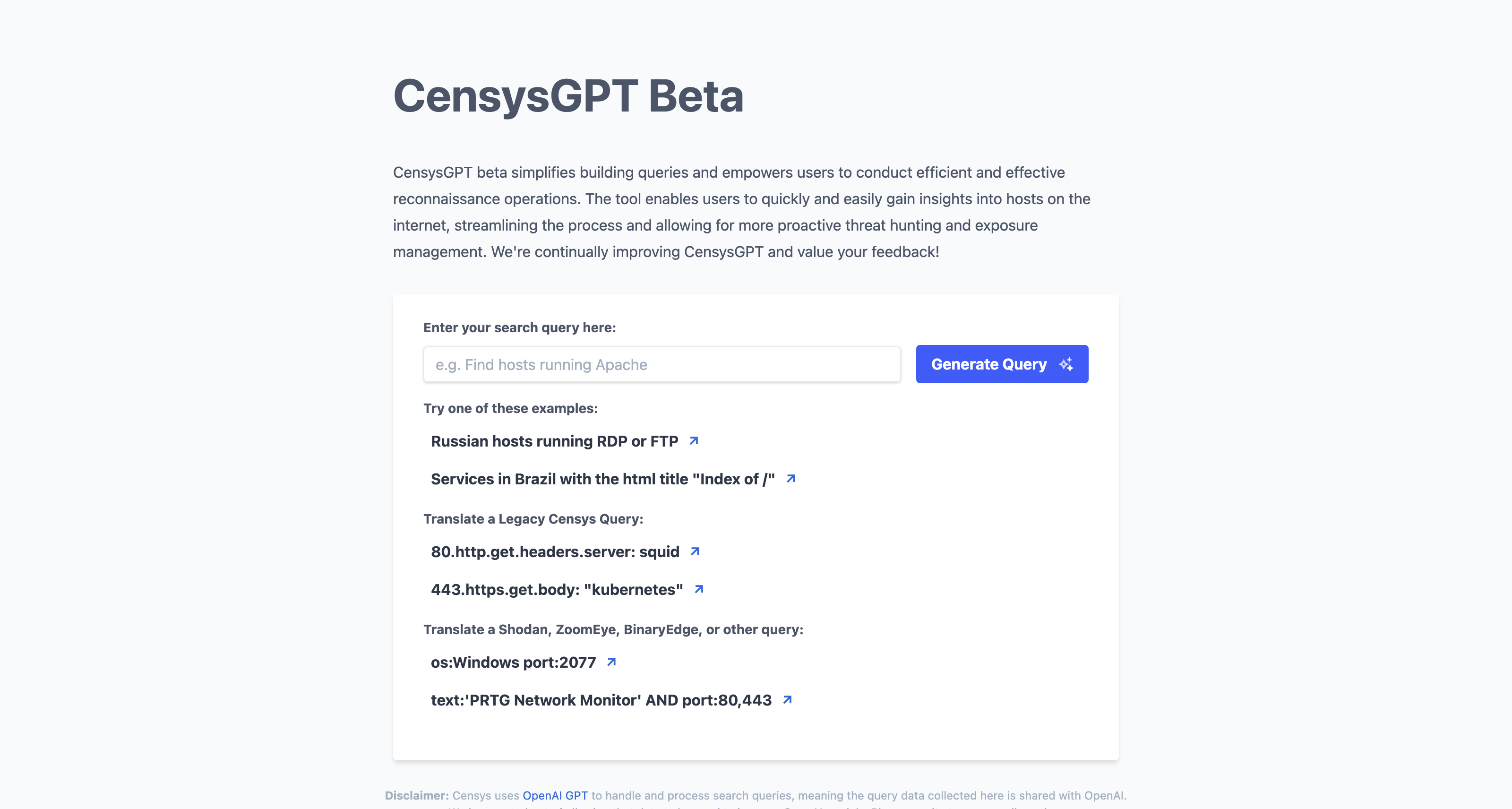The image size is (1512, 809).
Task: Try the os:Windows port:2077 Shodan query
Action: point(513,662)
